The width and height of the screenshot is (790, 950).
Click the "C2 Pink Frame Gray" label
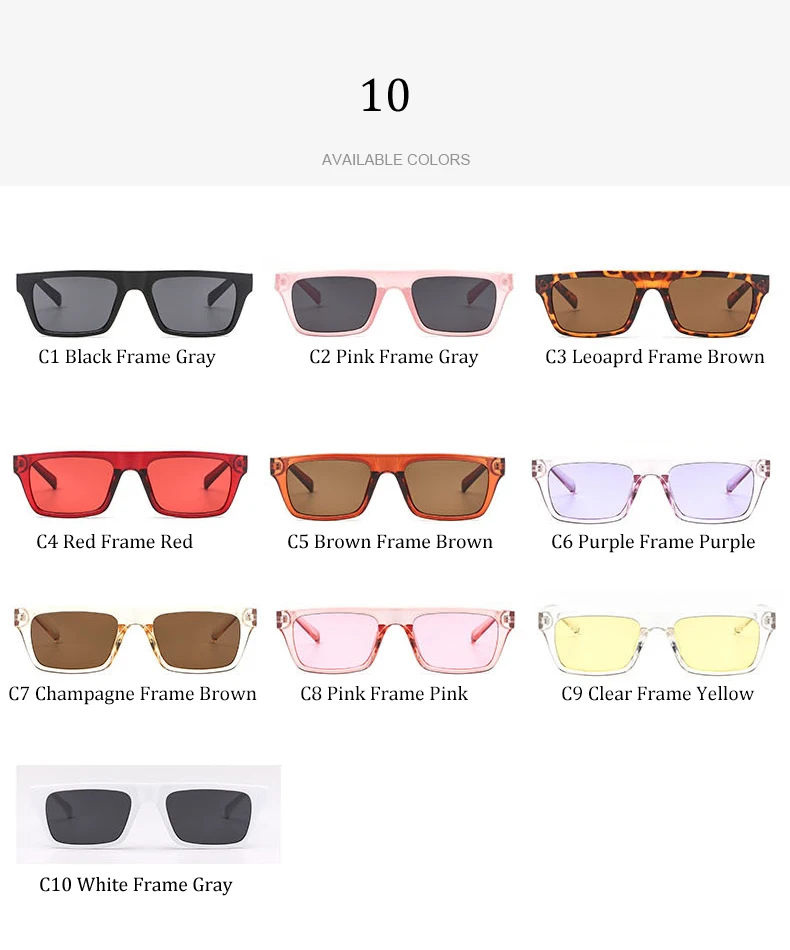pos(394,357)
